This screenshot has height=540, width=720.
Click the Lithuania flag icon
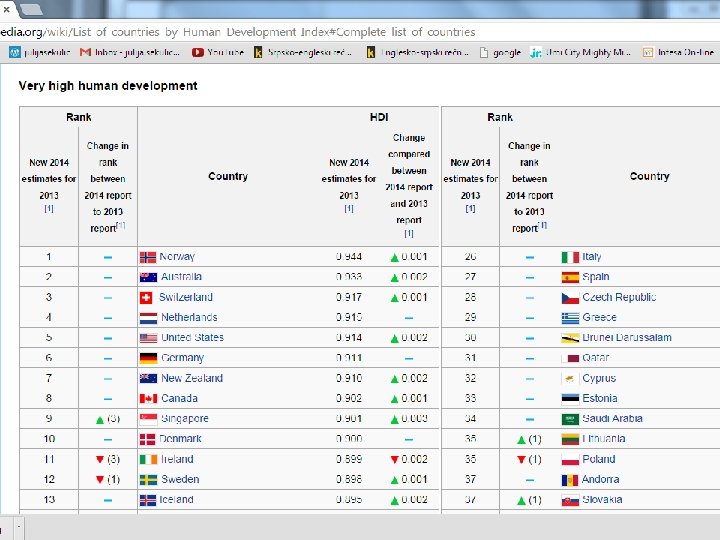[x=570, y=439]
